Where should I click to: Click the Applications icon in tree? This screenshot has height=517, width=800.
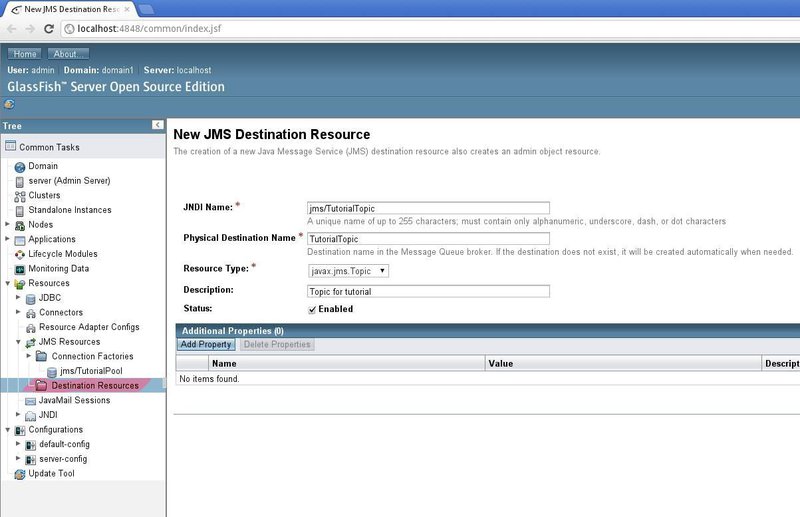click(20, 240)
